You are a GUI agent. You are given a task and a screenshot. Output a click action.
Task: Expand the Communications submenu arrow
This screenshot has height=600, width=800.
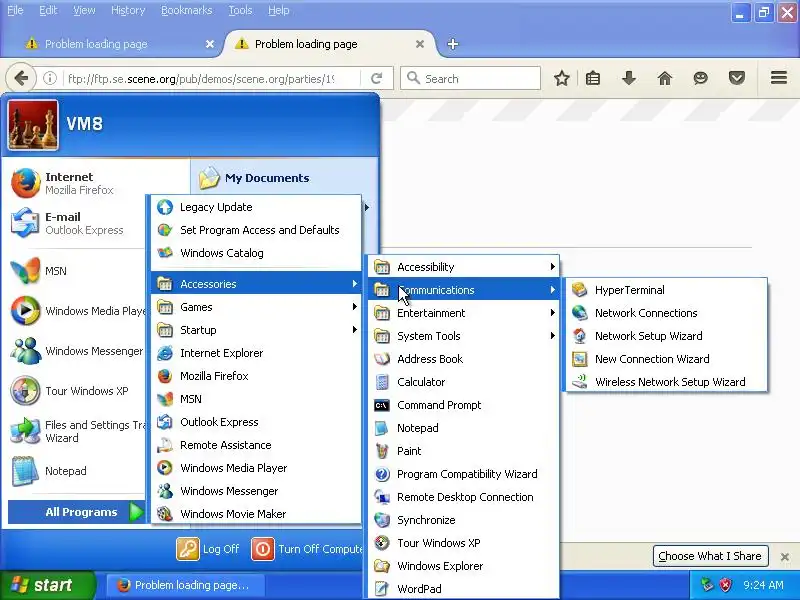coord(553,290)
